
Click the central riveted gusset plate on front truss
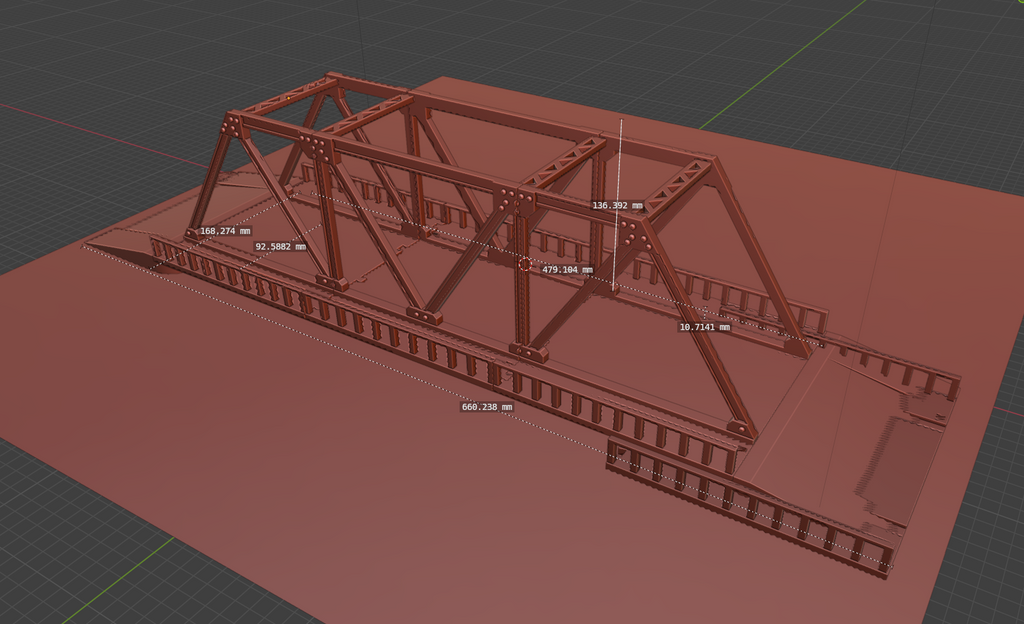[517, 199]
